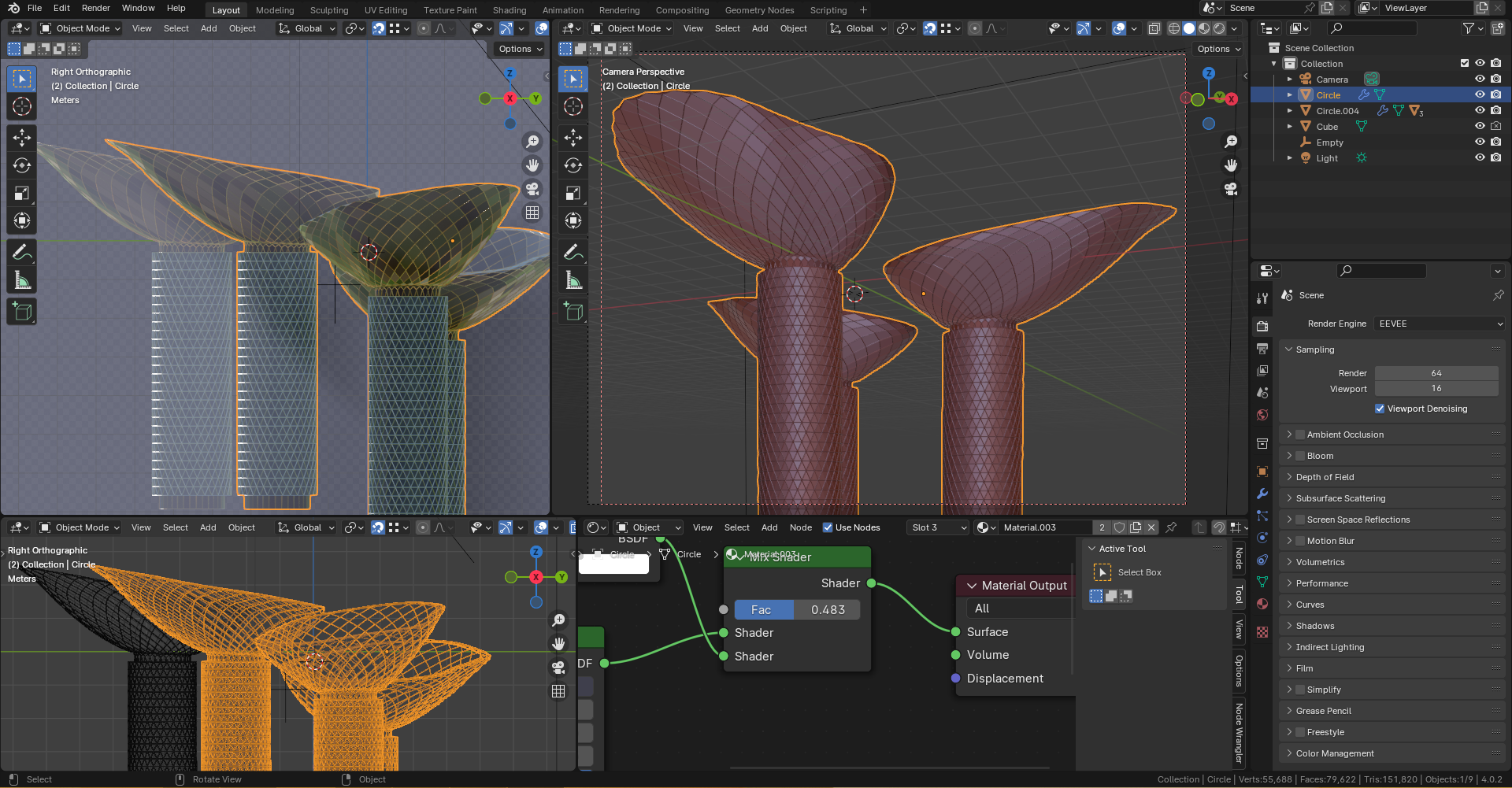1512x788 pixels.
Task: Uncheck Viewport Denoising
Action: click(1379, 409)
